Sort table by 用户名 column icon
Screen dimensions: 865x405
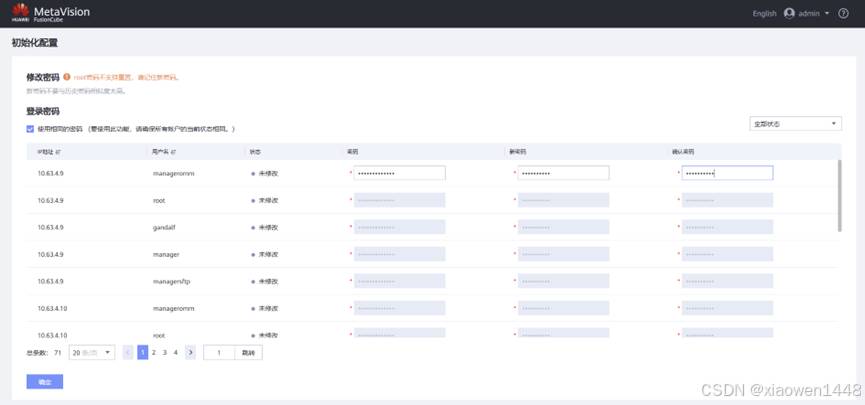[173, 152]
